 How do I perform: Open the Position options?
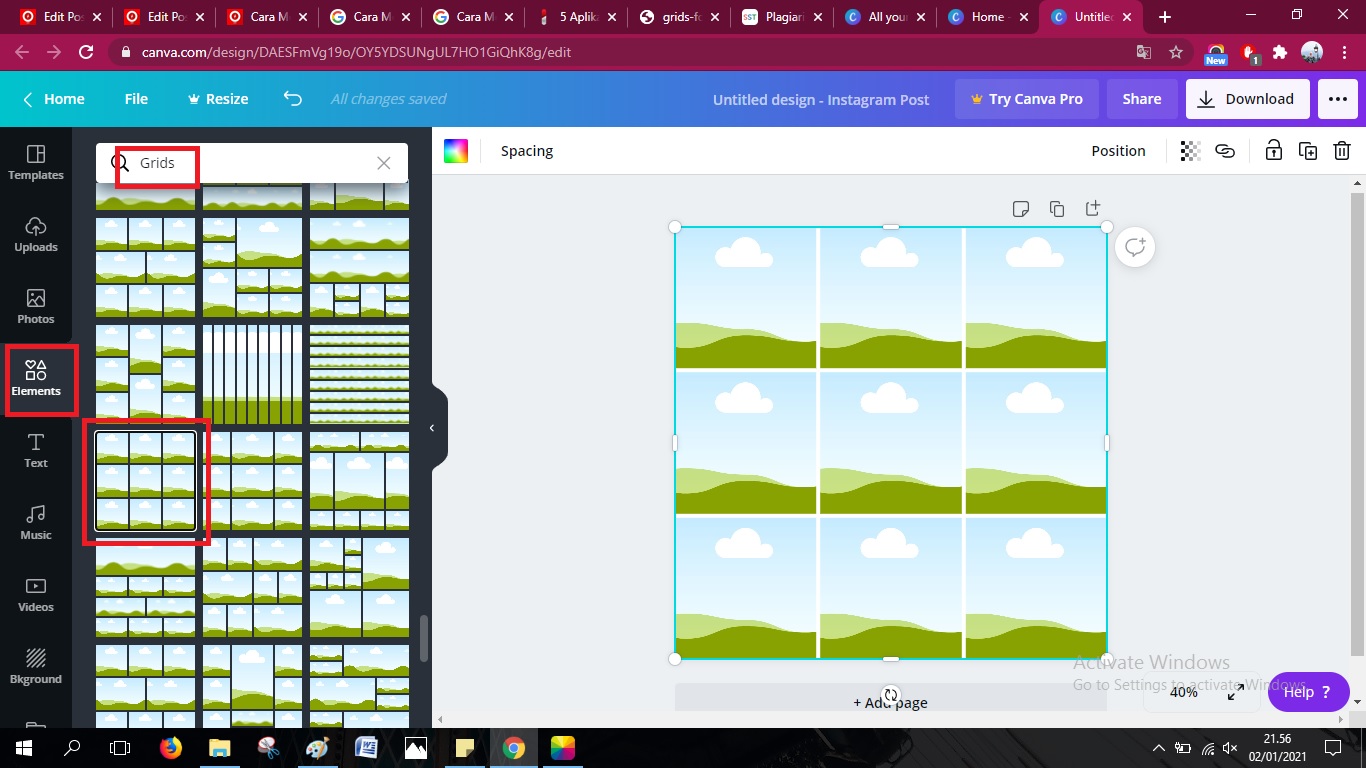tap(1118, 151)
